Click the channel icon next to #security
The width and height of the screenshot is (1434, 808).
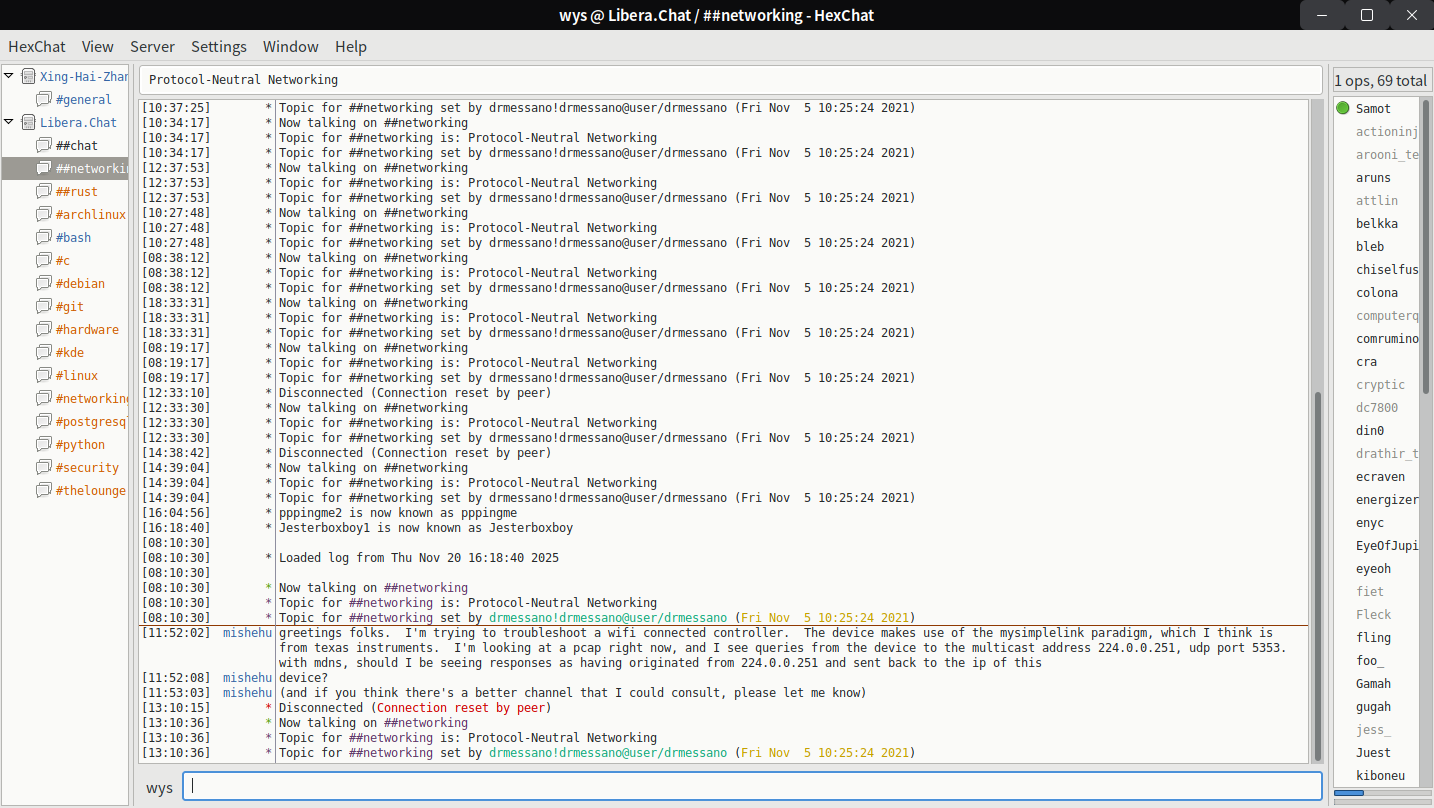coord(44,467)
